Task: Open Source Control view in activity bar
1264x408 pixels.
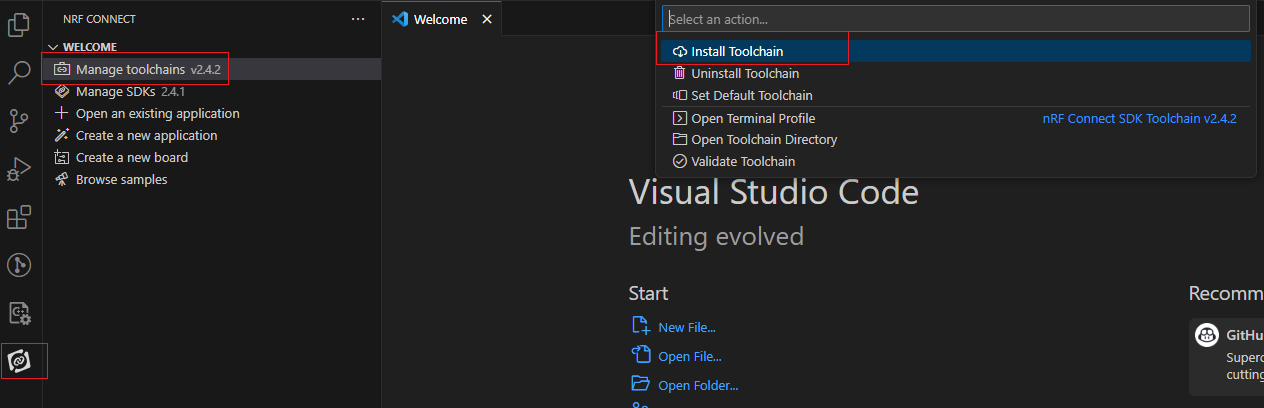Action: tap(19, 121)
